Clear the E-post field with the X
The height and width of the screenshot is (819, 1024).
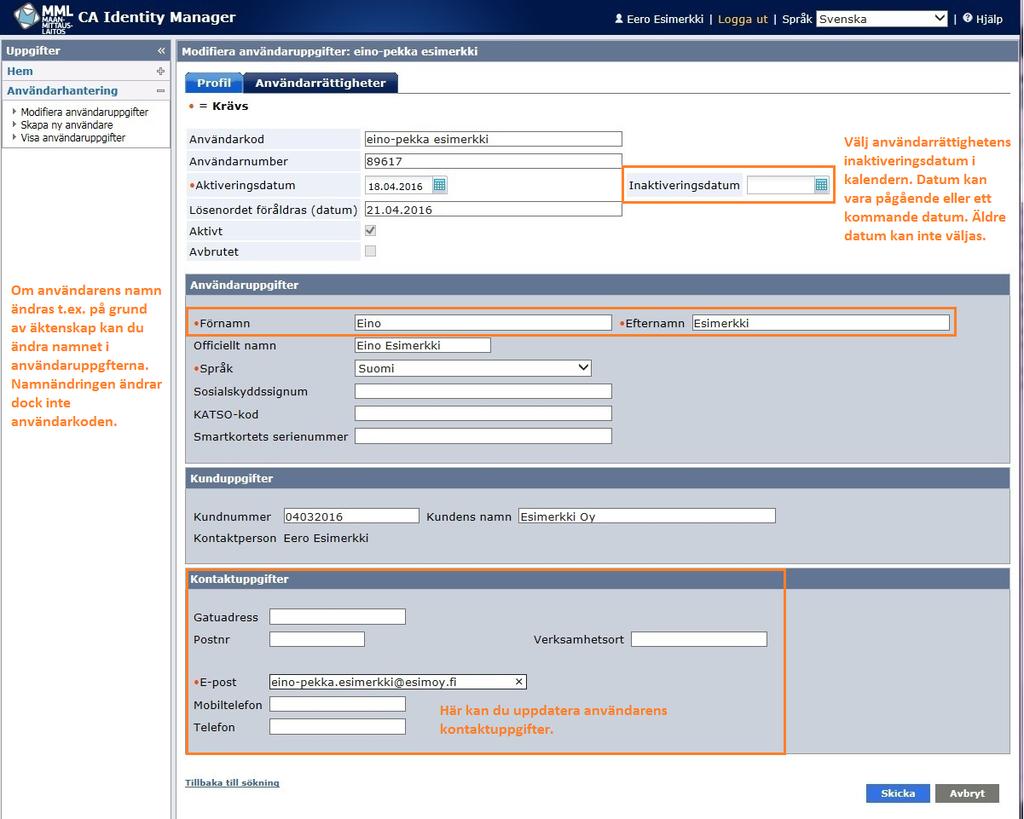pos(519,682)
